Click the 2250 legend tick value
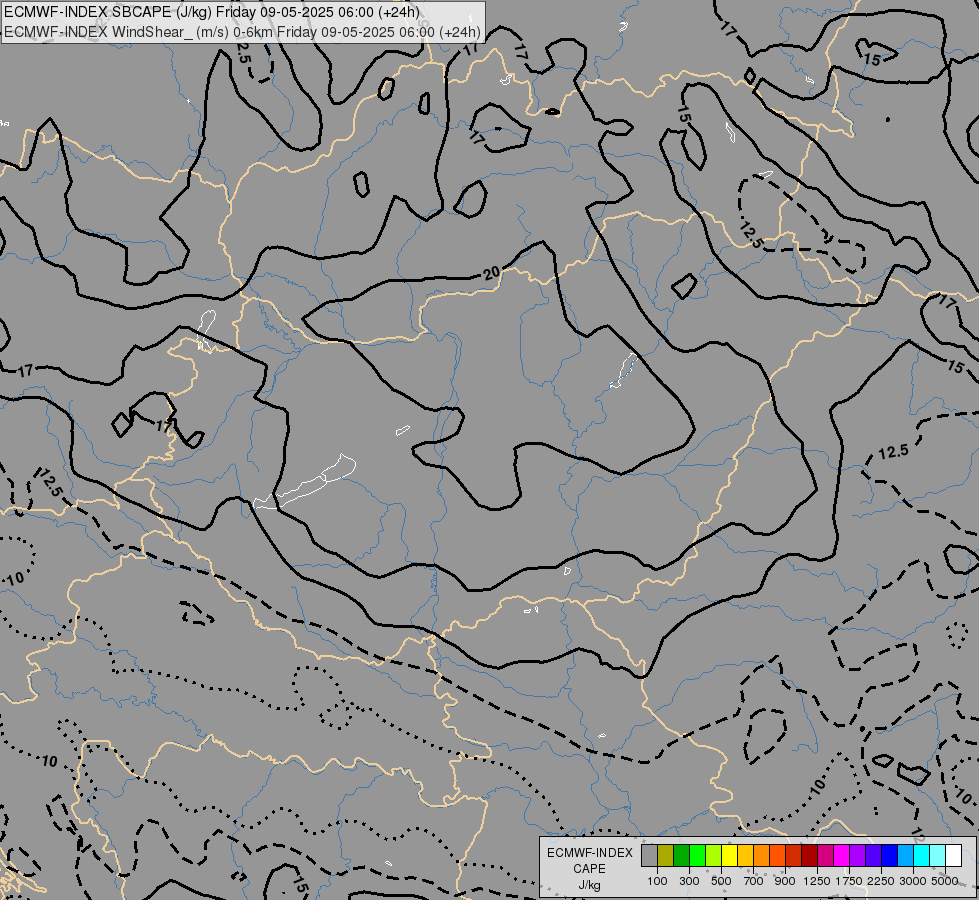 pyautogui.click(x=881, y=881)
